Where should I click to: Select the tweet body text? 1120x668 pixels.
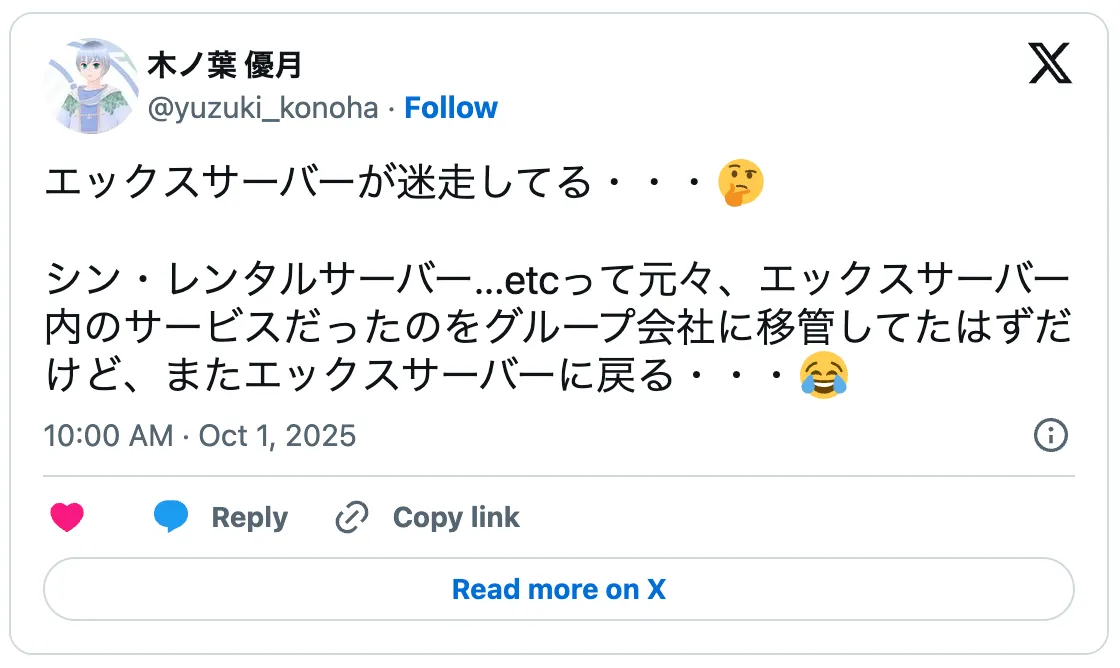coord(500,280)
